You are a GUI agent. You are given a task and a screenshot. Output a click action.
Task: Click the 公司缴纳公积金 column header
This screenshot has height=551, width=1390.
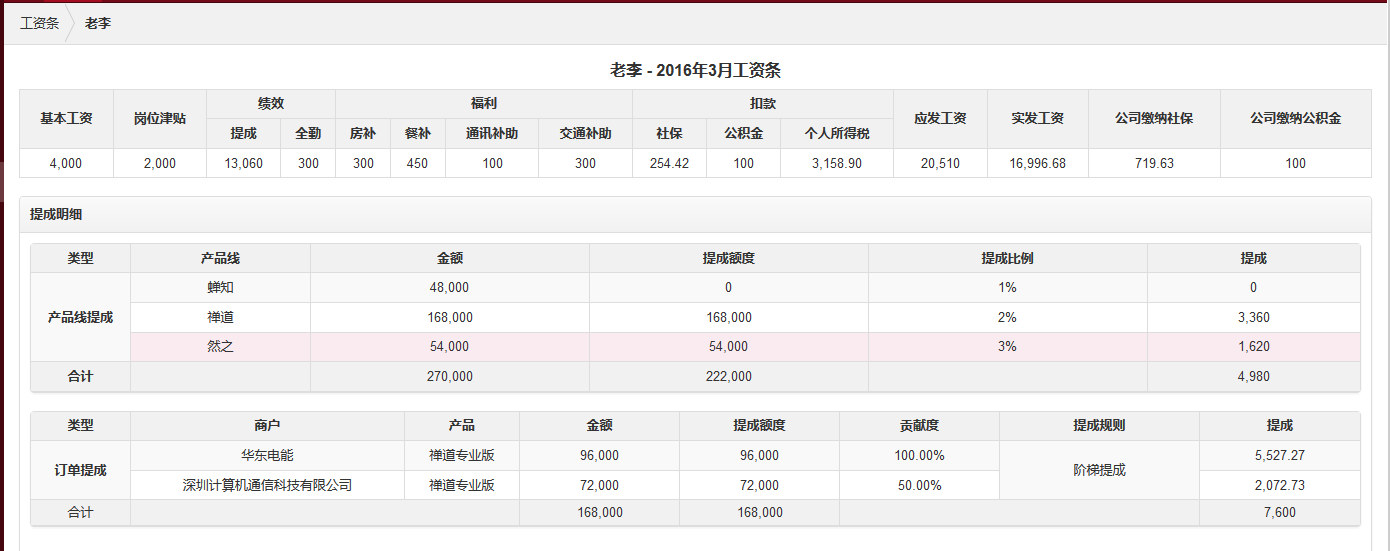1295,118
